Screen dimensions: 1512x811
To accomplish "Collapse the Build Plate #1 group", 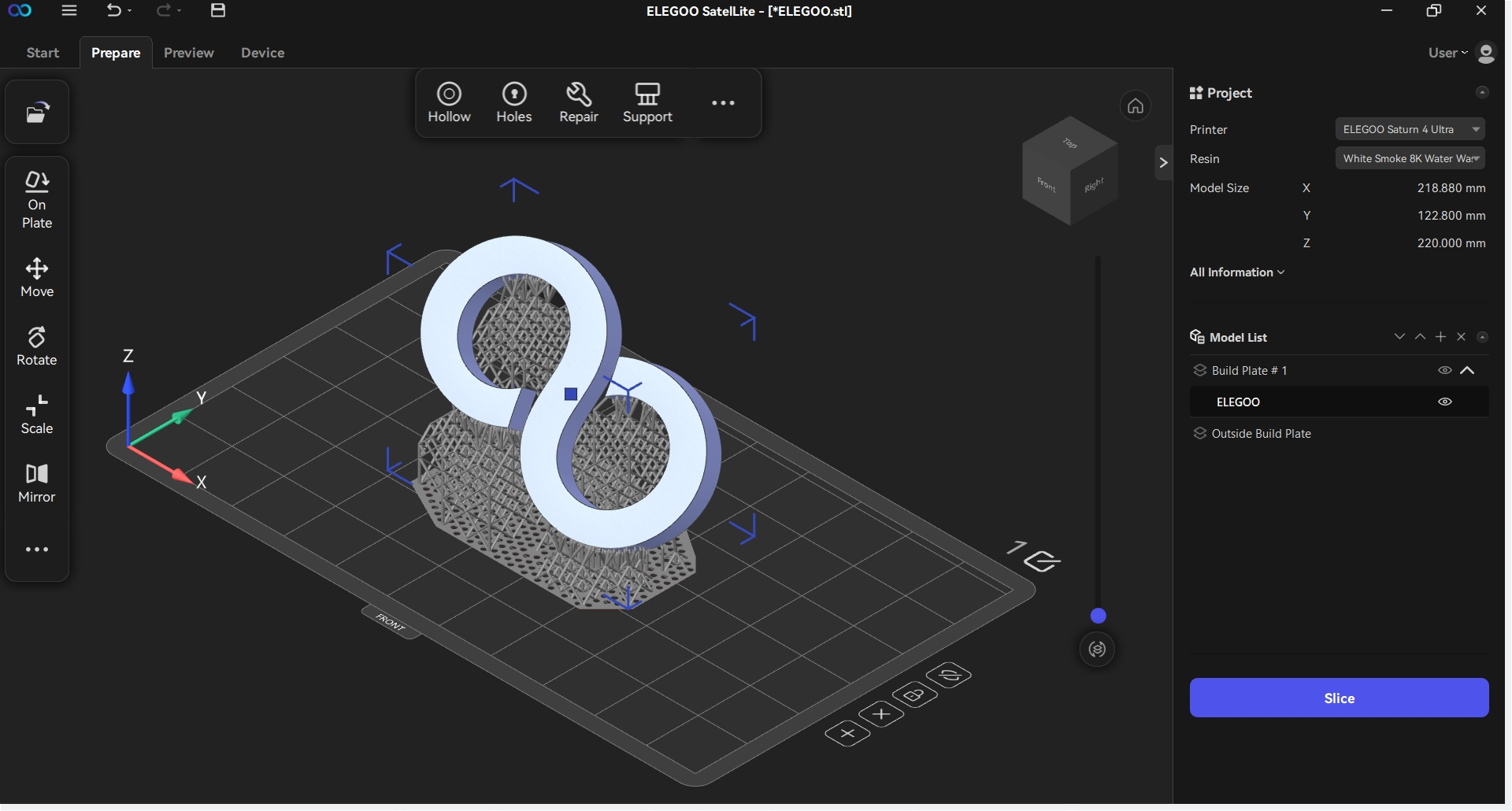I will [1467, 370].
